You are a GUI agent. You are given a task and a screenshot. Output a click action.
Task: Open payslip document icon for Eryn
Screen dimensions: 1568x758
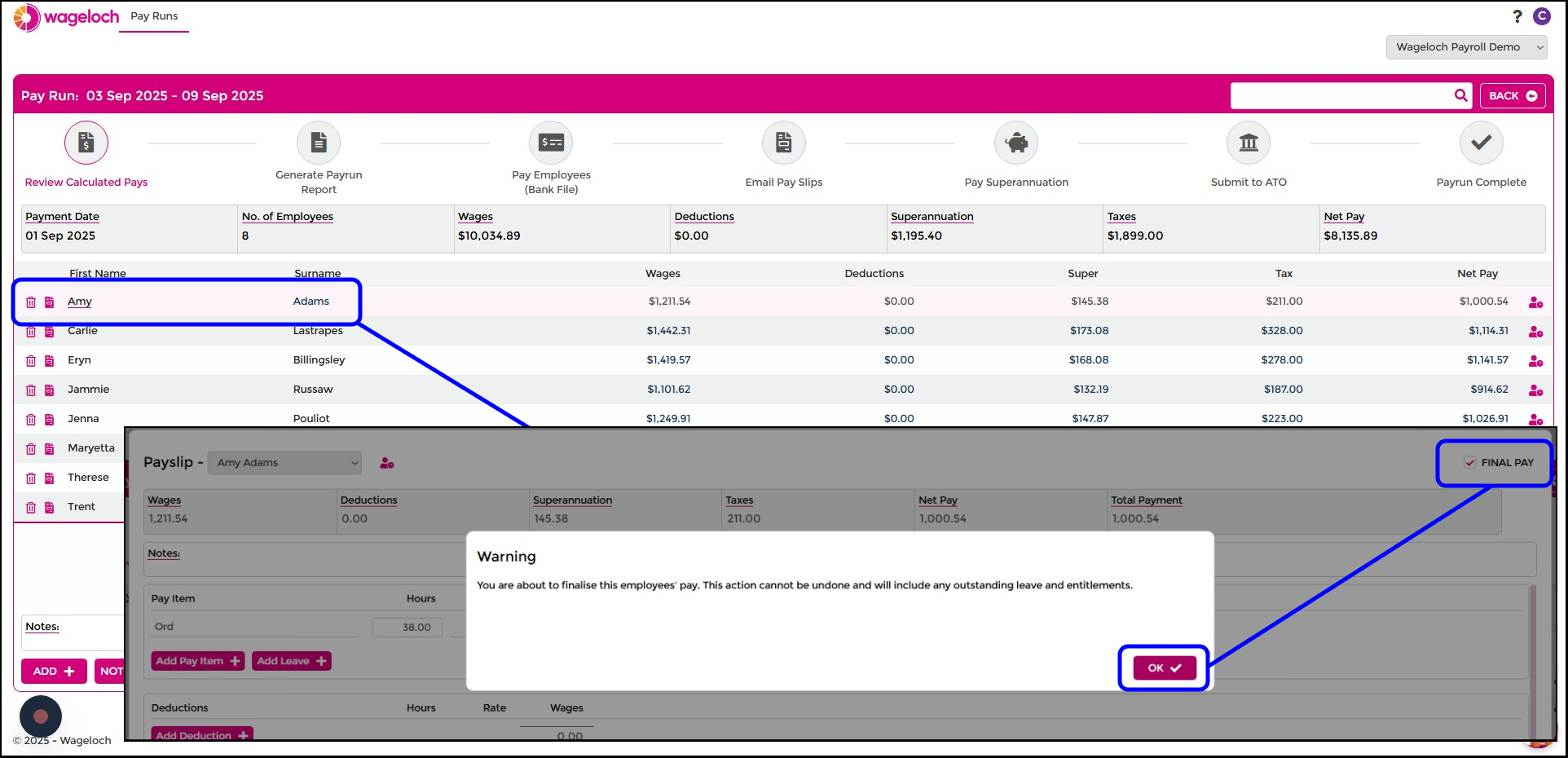click(50, 361)
